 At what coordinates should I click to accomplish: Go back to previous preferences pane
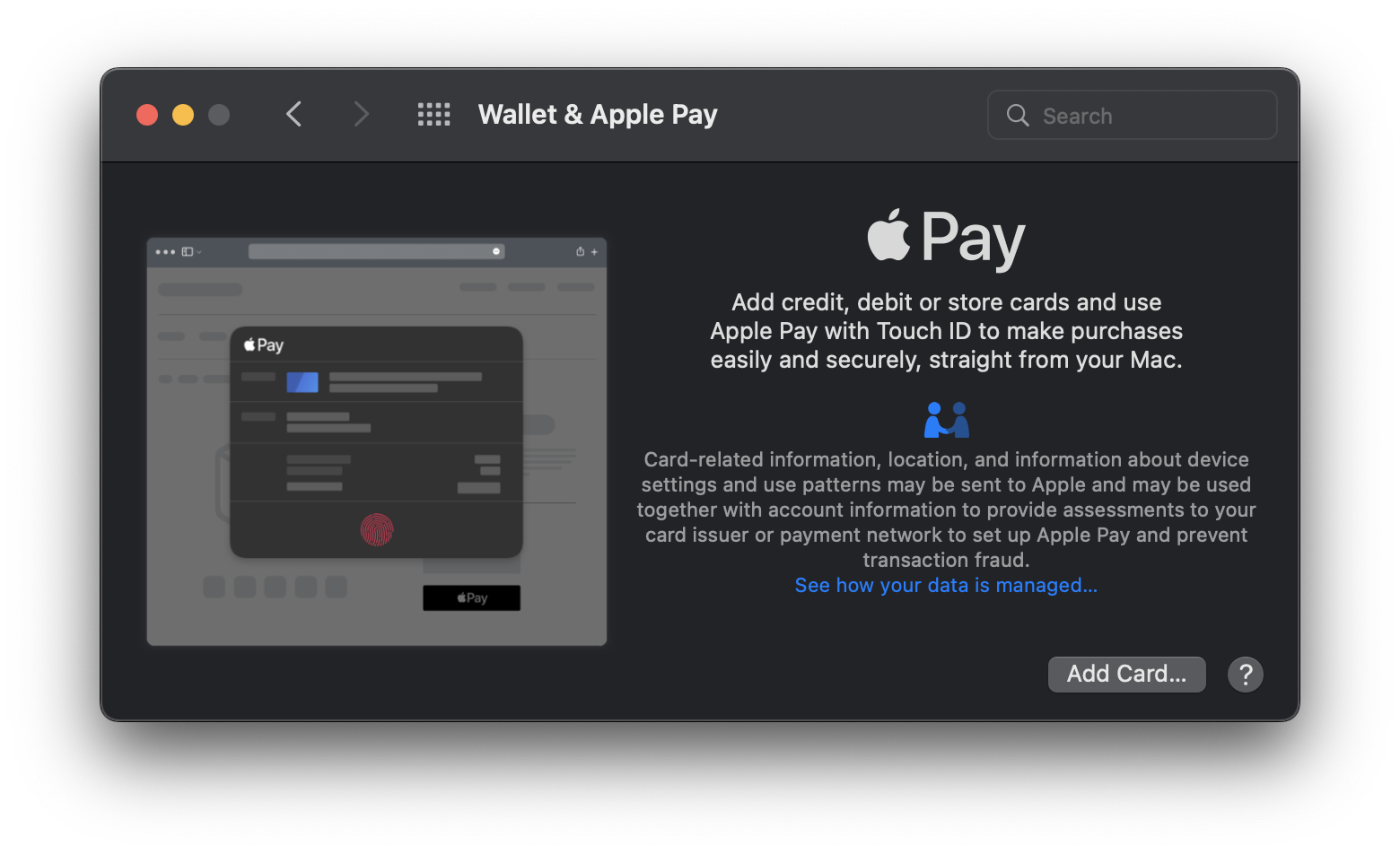(x=293, y=115)
